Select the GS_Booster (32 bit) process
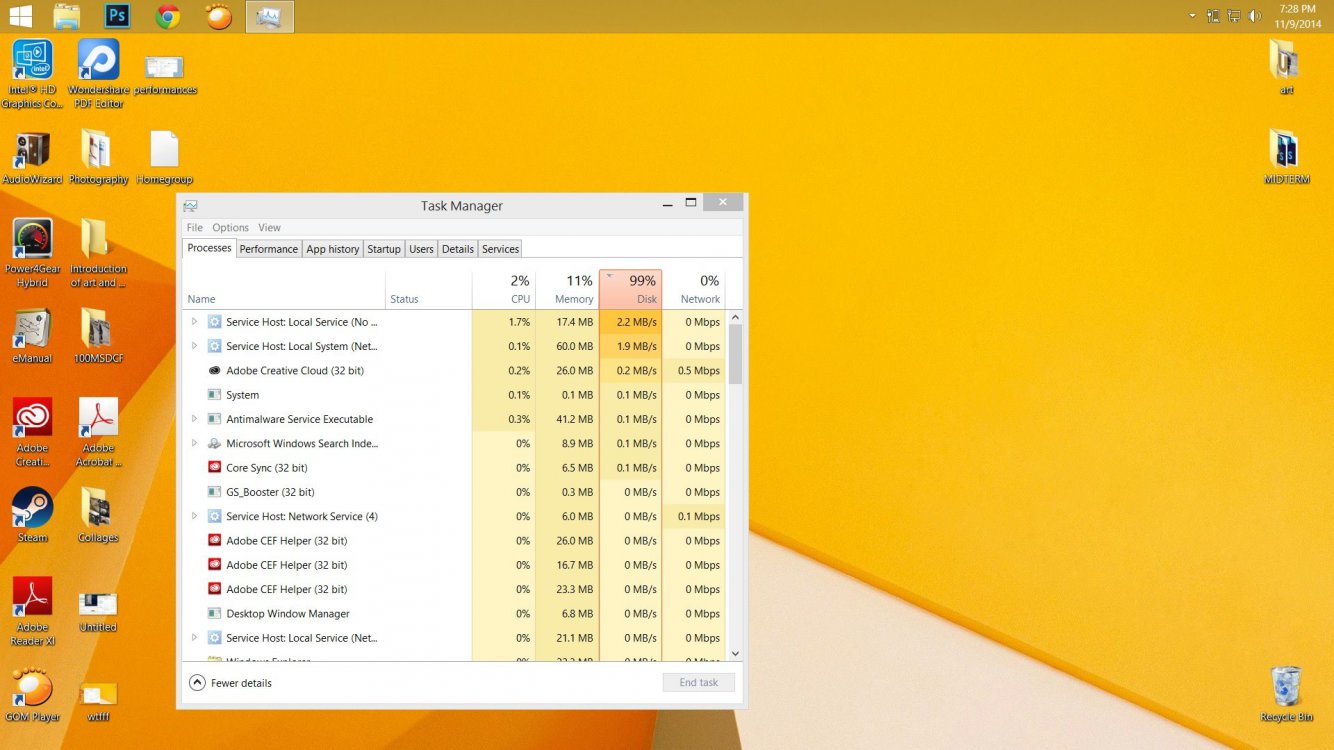 [455, 492]
